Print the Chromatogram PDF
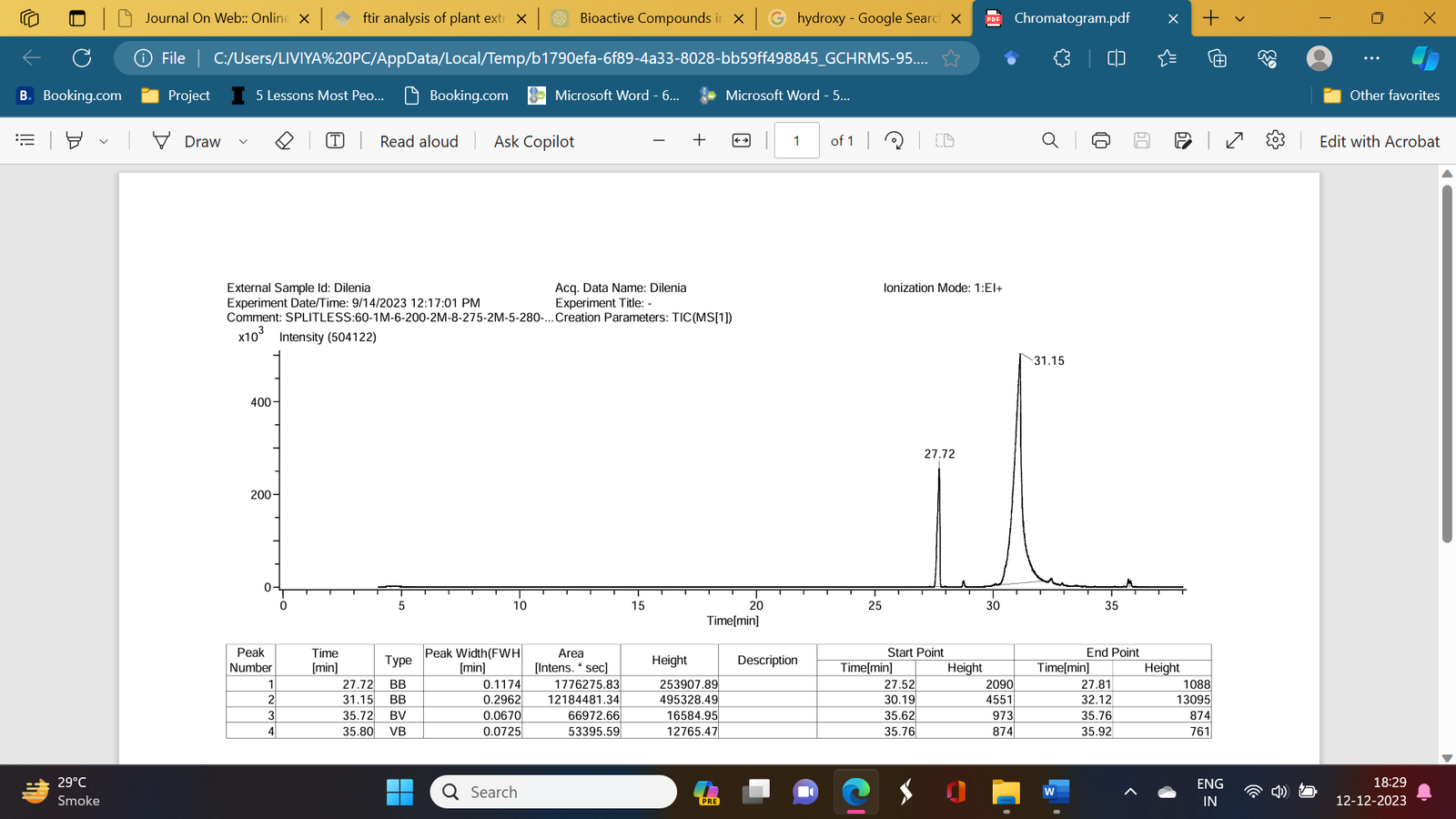The width and height of the screenshot is (1456, 819). tap(1101, 140)
